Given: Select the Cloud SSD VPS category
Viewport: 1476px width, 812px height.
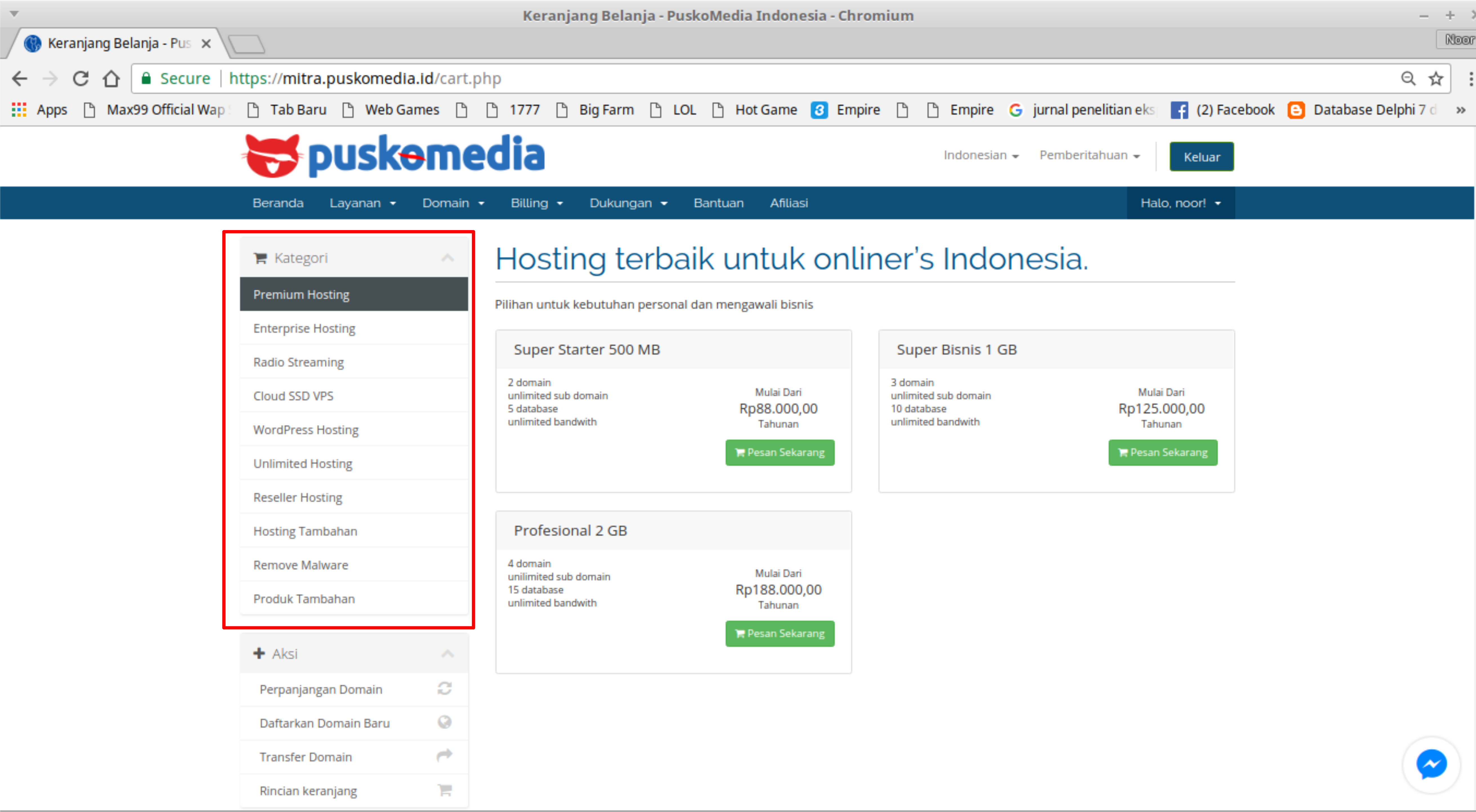Looking at the screenshot, I should [x=353, y=396].
